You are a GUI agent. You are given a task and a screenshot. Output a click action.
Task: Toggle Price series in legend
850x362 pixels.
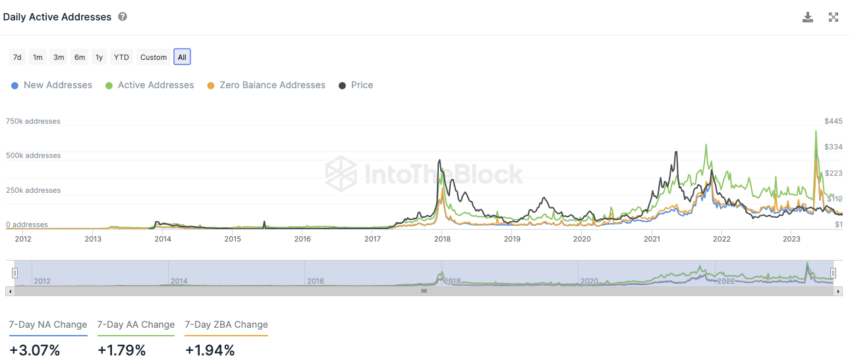(x=356, y=85)
